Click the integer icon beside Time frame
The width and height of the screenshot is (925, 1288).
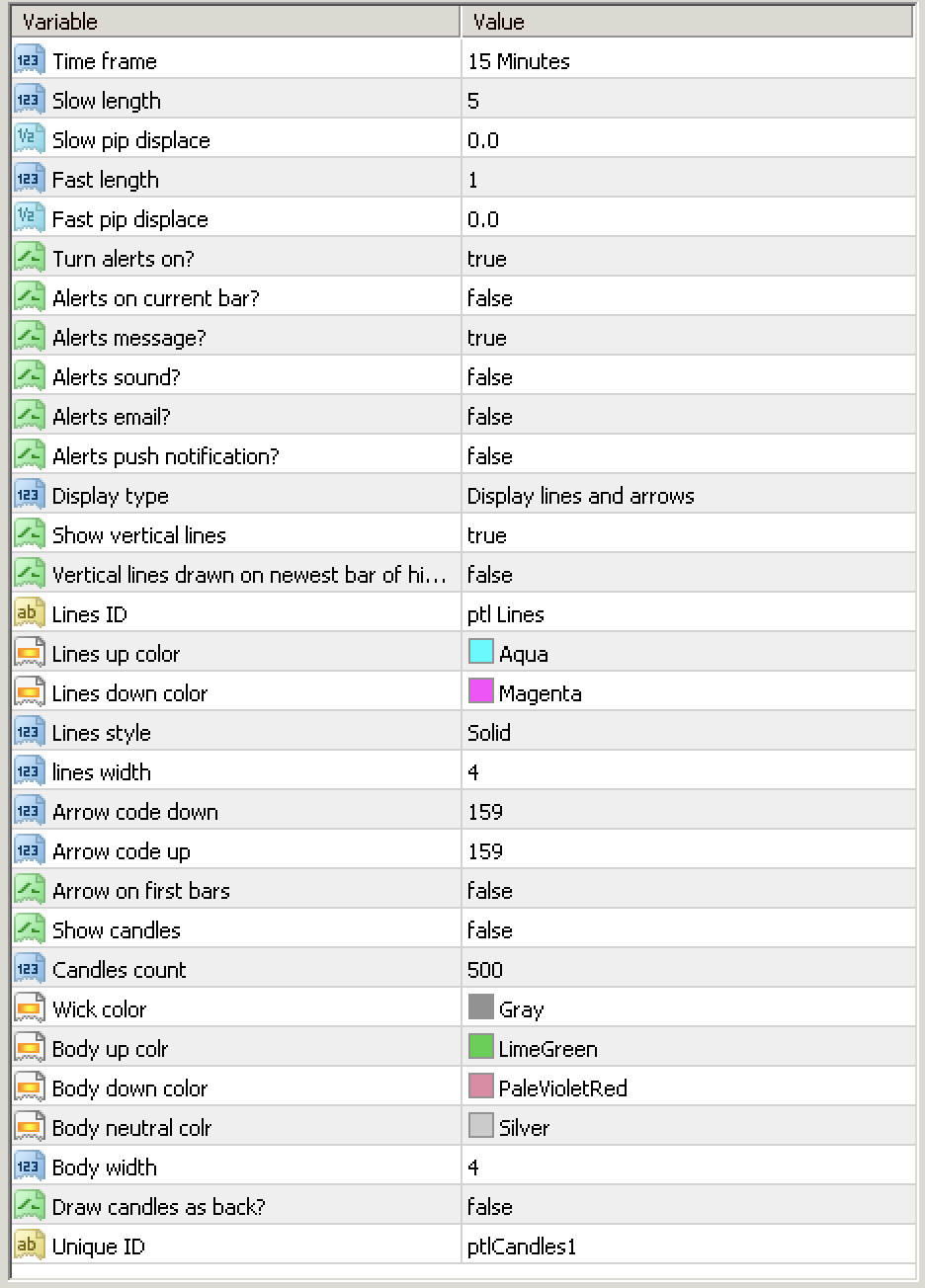[x=29, y=61]
